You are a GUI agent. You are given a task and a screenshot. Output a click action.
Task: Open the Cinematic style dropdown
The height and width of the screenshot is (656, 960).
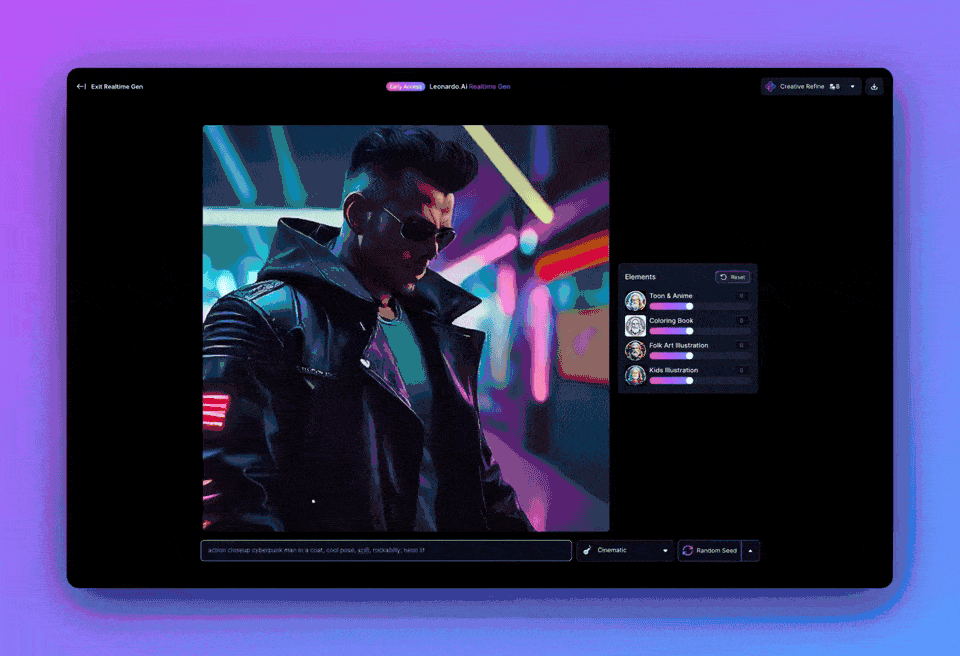[x=624, y=550]
